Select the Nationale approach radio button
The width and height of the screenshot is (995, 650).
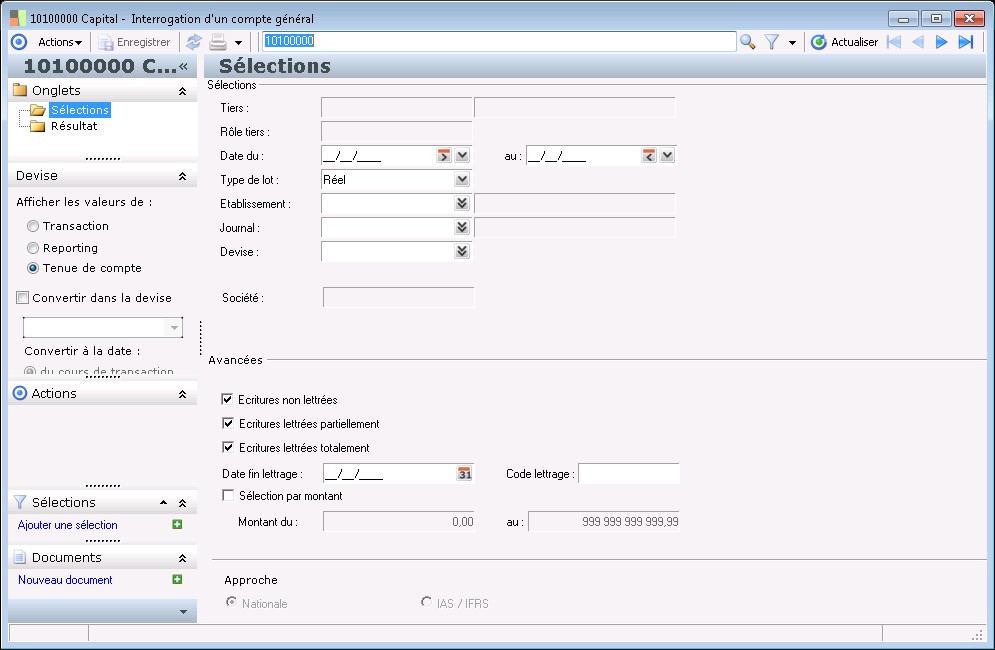click(x=232, y=602)
